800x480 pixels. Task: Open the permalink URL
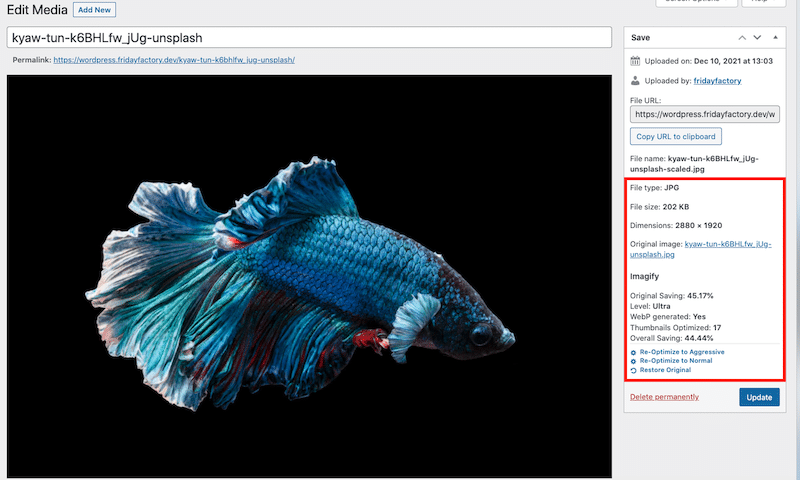tap(174, 60)
